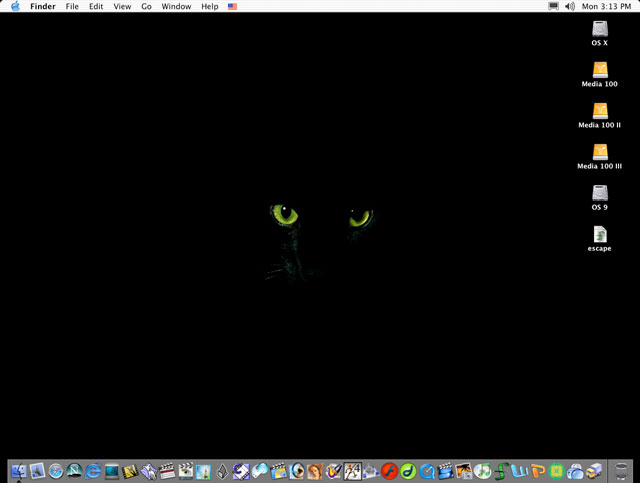Open the US flag input menu
The width and height of the screenshot is (640, 483).
(232, 6)
